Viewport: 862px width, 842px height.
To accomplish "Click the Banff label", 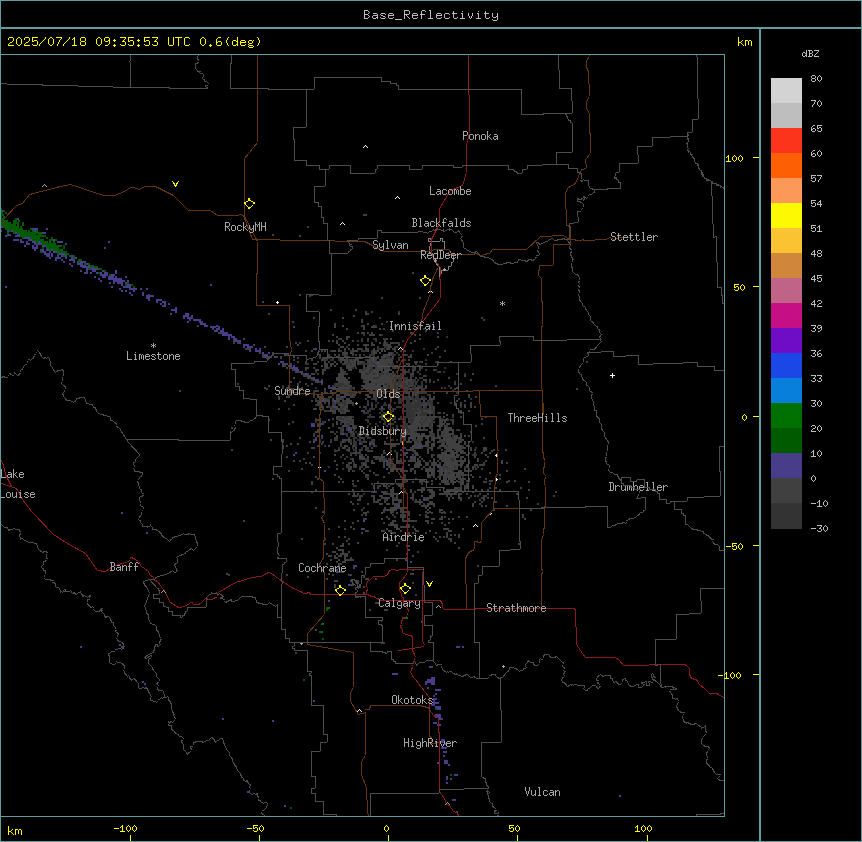I will (124, 567).
